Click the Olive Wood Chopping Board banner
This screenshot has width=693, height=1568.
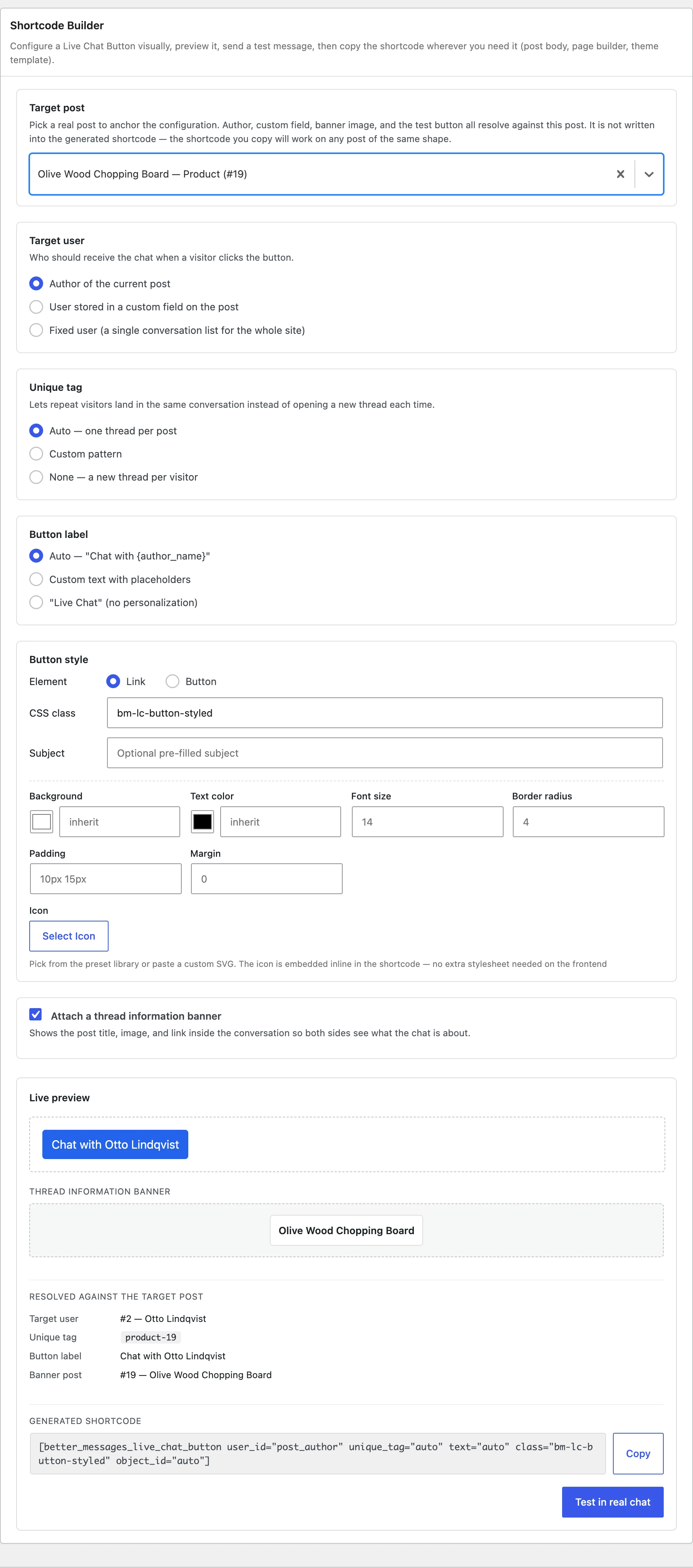tap(346, 1231)
